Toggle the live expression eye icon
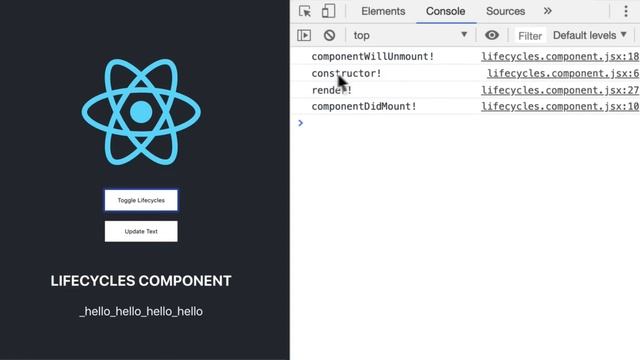 pyautogui.click(x=492, y=35)
